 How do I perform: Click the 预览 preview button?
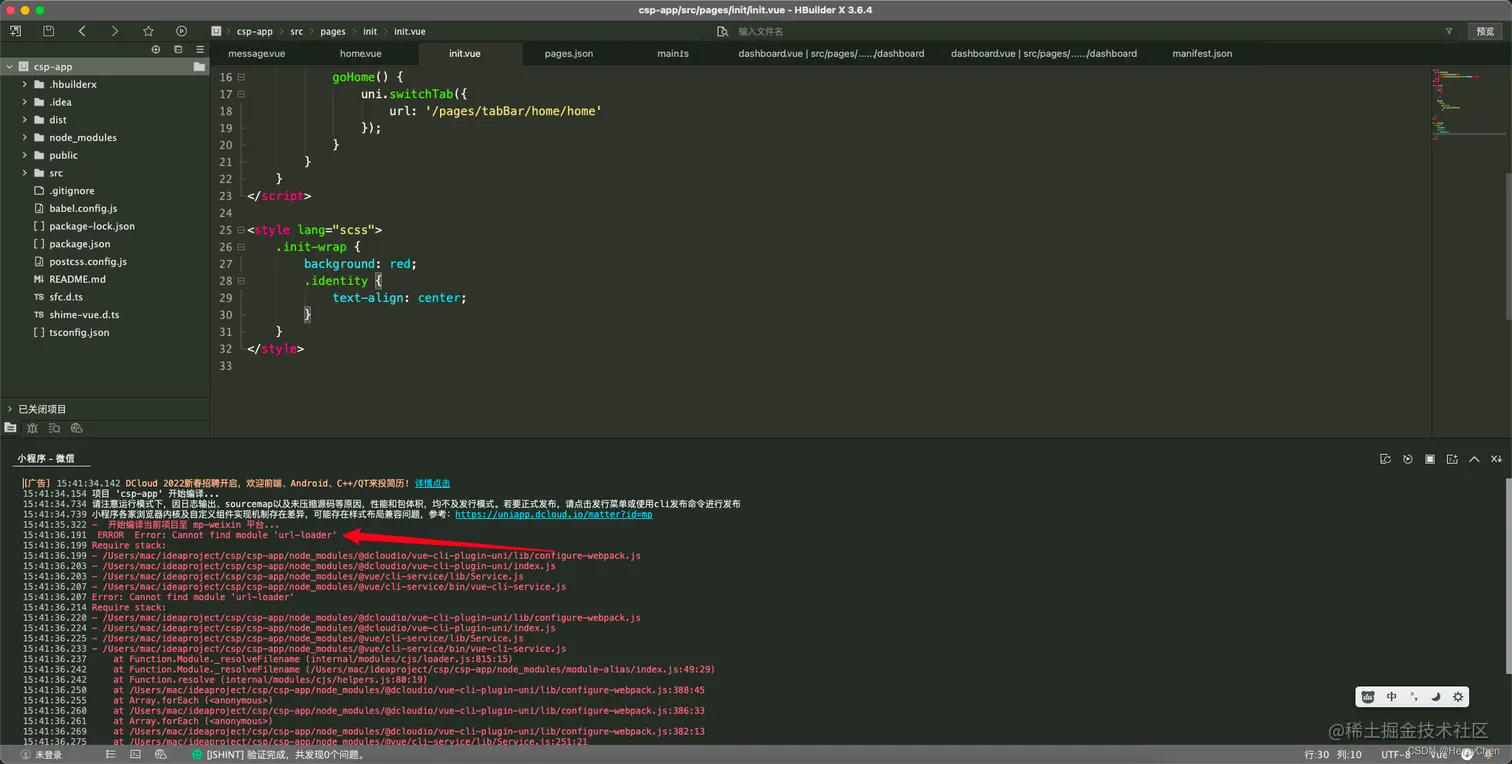click(1486, 31)
